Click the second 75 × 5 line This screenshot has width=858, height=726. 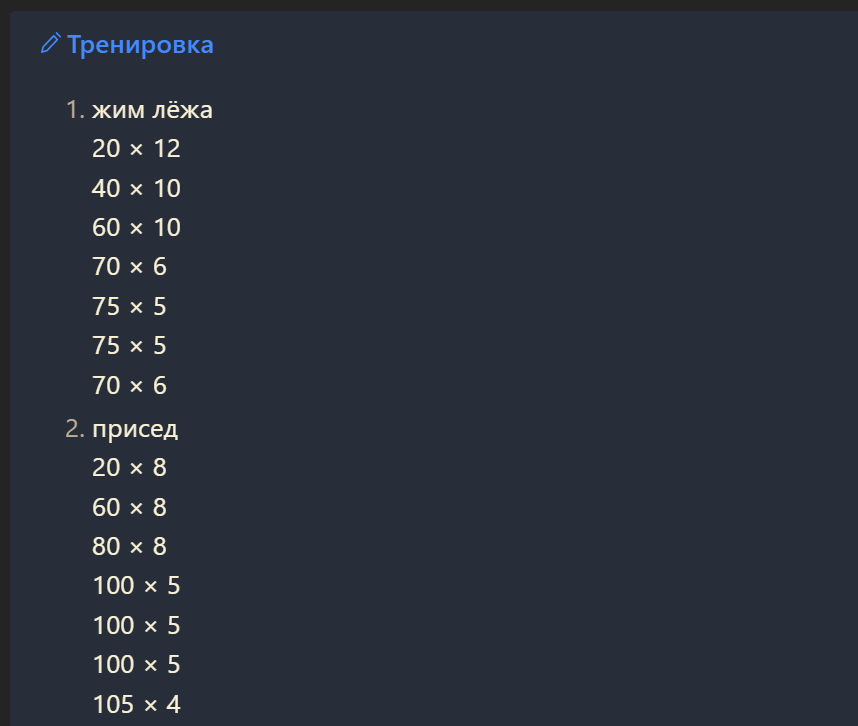(x=129, y=346)
